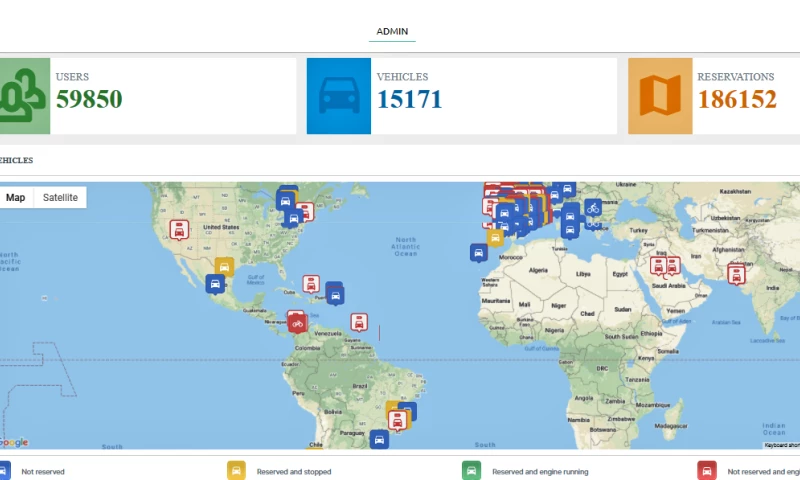Click the green Users card icon
This screenshot has width=800, height=480.
coord(22,96)
